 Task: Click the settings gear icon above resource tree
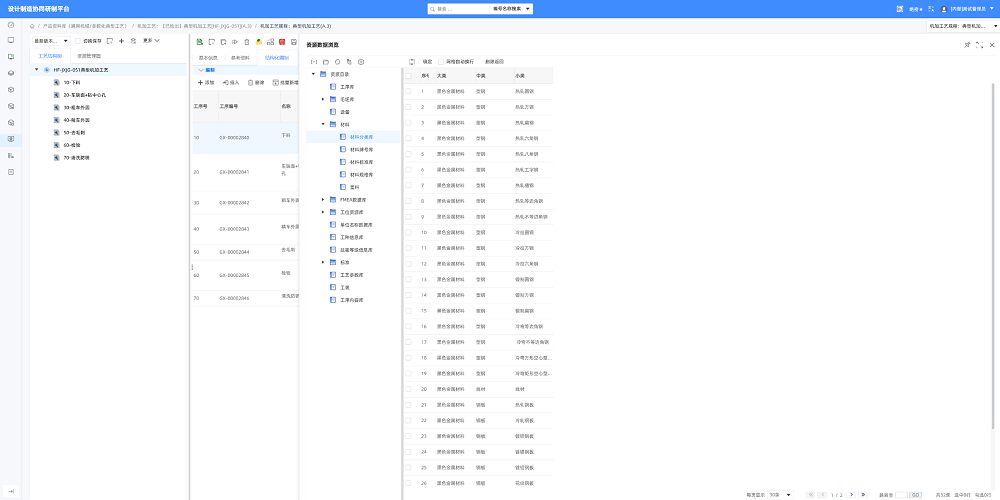pos(361,62)
